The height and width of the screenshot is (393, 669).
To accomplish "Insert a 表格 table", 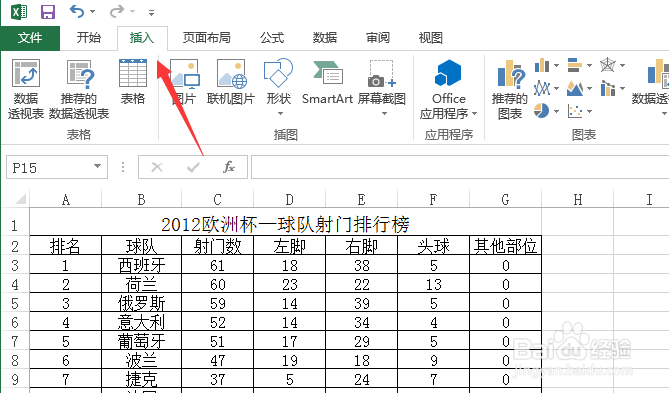I will 133,82.
